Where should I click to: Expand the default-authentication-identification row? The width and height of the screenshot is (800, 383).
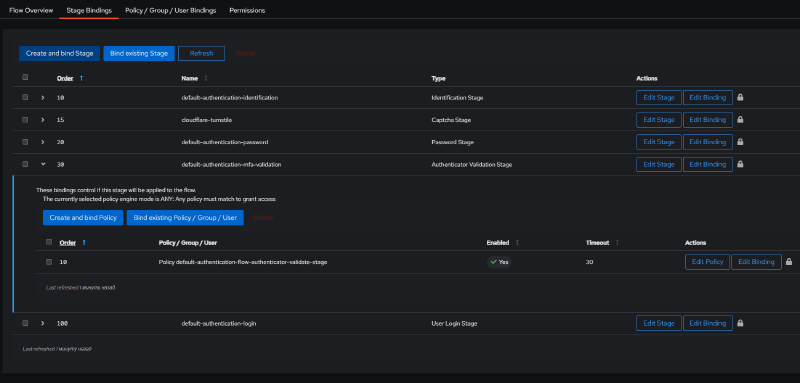(43, 97)
